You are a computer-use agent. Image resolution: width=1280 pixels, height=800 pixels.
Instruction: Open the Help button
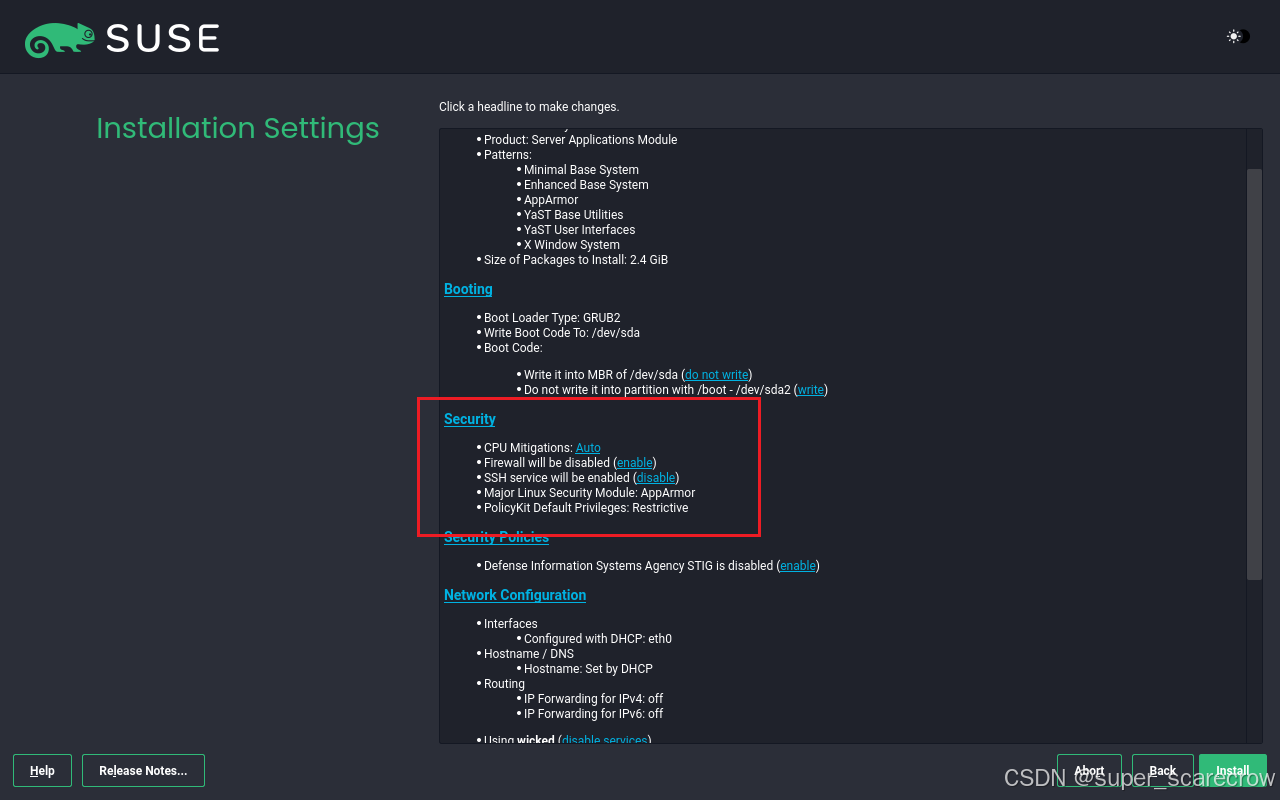(x=42, y=771)
